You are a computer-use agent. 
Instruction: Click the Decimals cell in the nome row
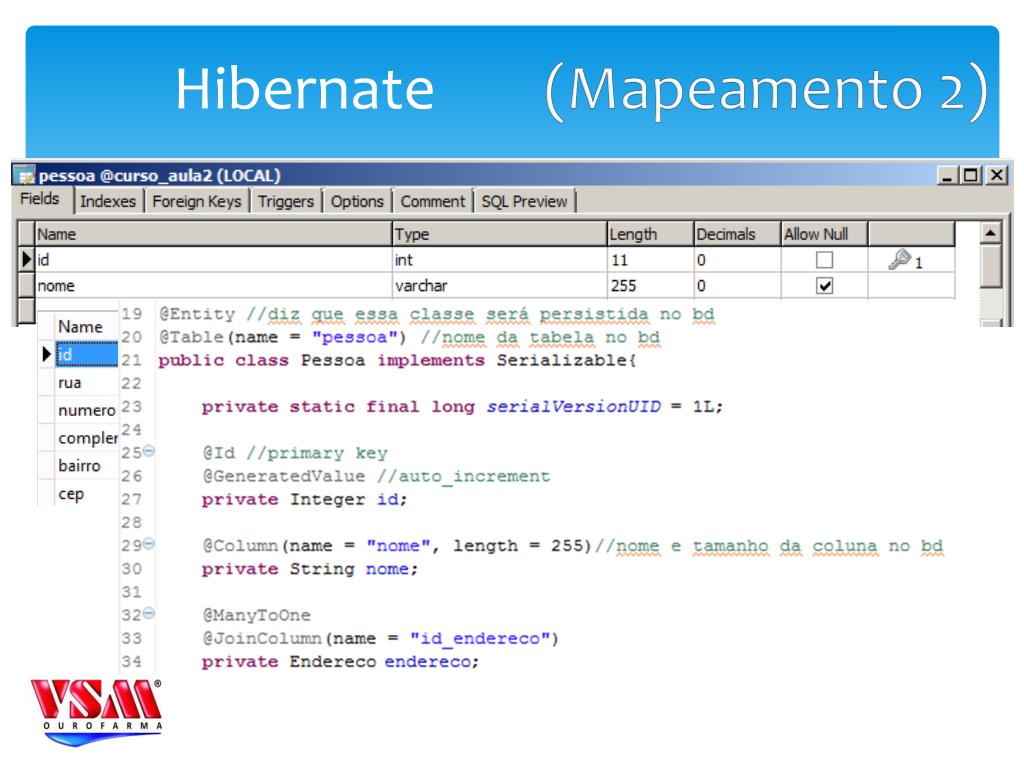pos(737,285)
